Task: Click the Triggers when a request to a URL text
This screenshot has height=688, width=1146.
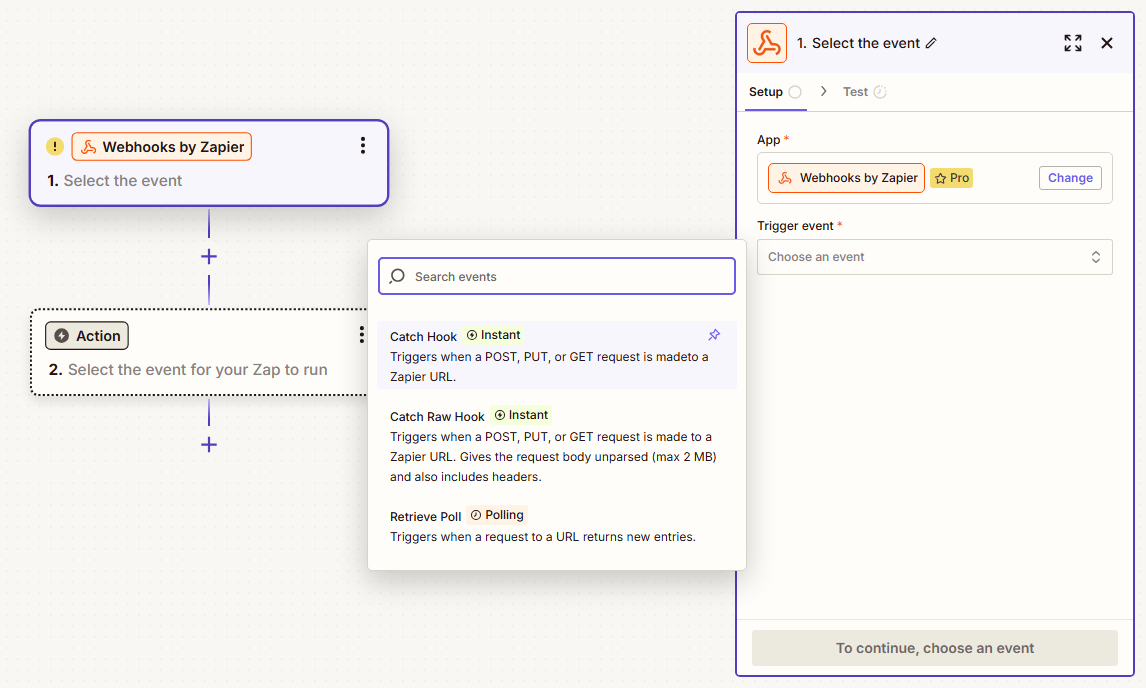Action: pyautogui.click(x=542, y=537)
